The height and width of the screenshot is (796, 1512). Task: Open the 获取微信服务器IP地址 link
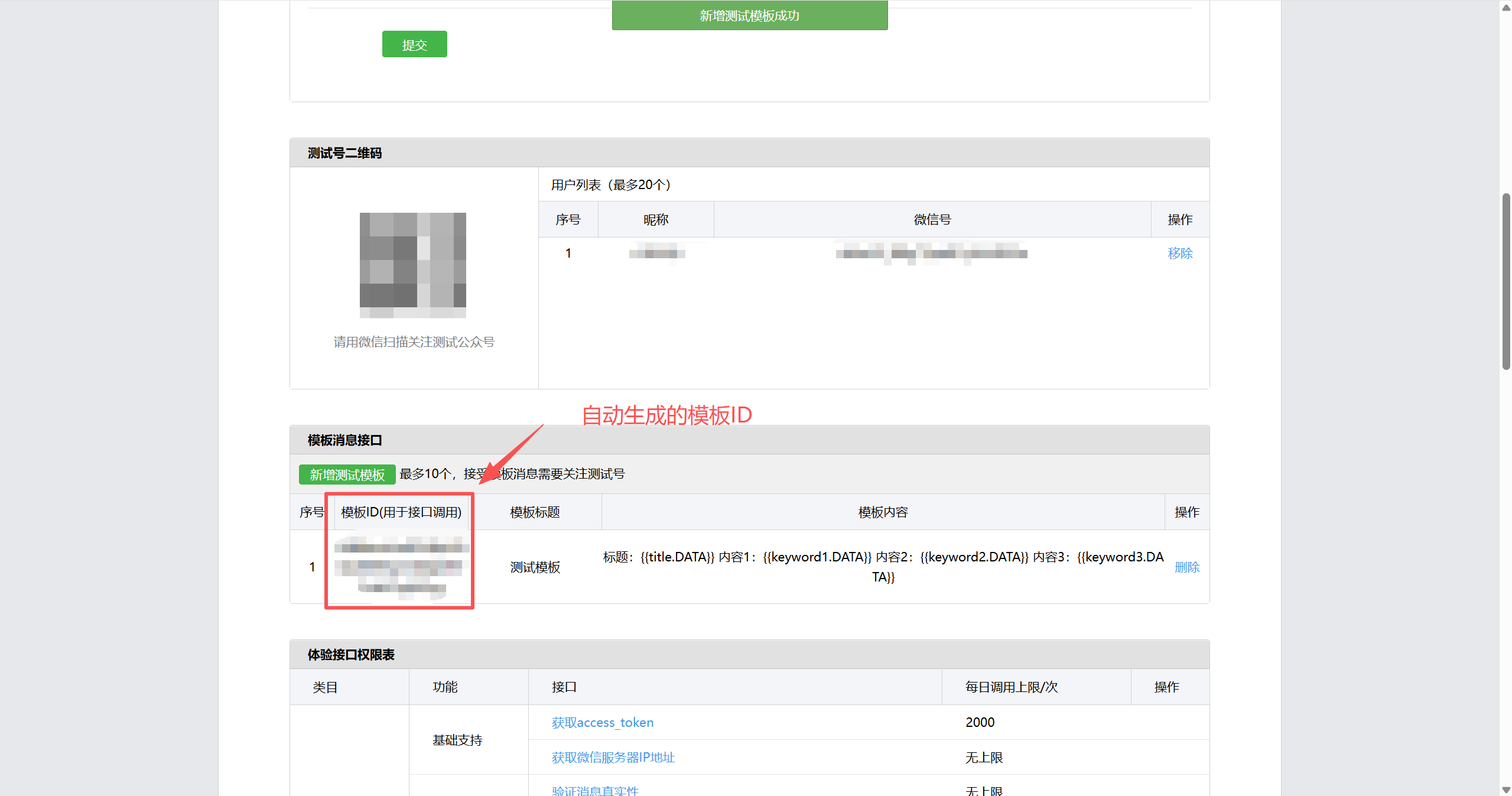click(x=613, y=757)
